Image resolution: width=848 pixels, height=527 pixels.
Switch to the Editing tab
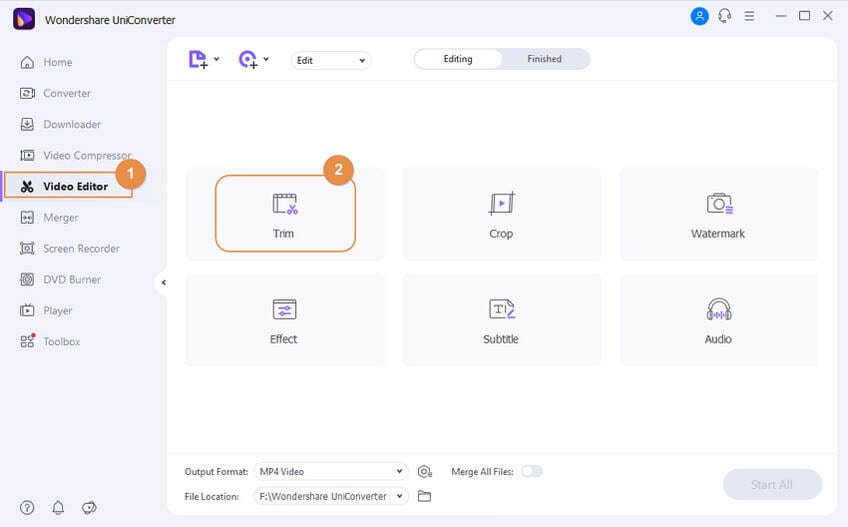tap(458, 59)
